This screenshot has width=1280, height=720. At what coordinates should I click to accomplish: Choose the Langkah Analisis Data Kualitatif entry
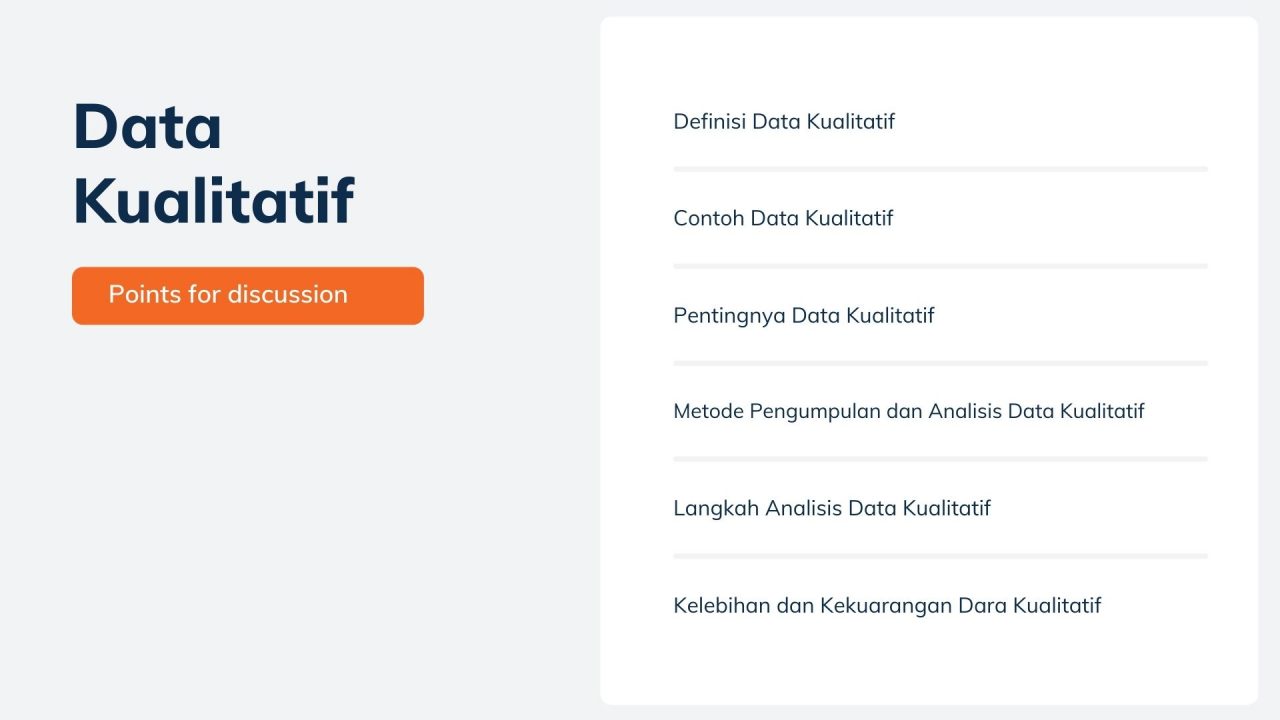pyautogui.click(x=831, y=508)
